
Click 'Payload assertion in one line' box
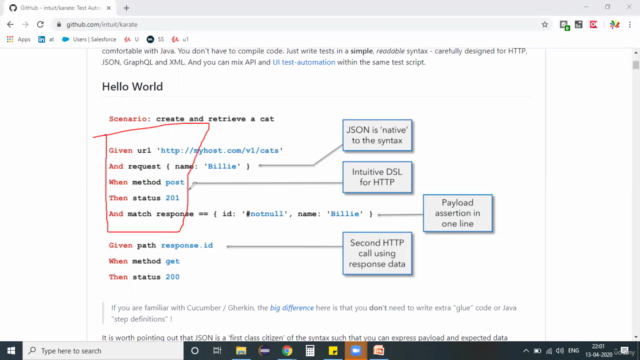click(458, 213)
